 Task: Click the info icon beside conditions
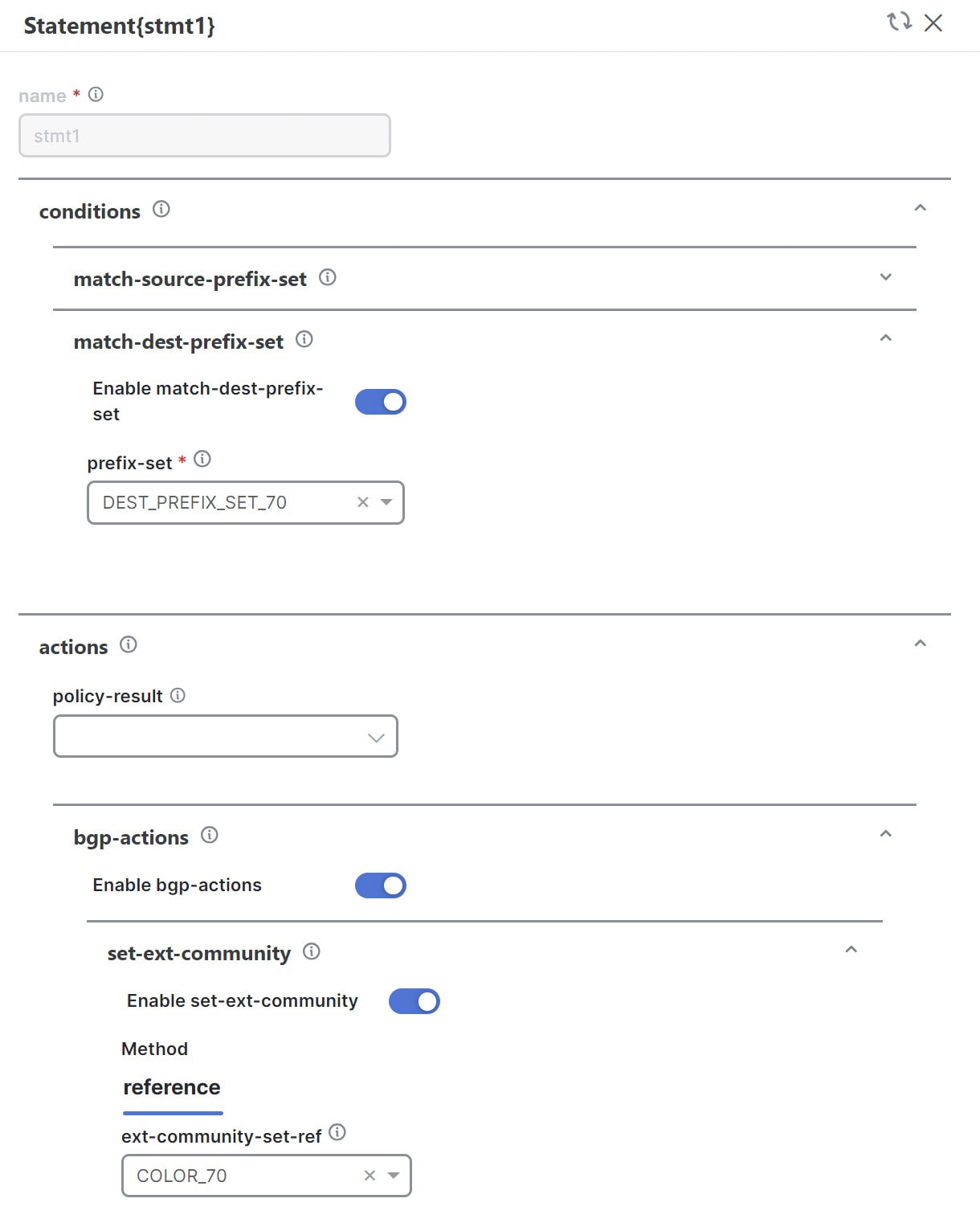(x=161, y=210)
